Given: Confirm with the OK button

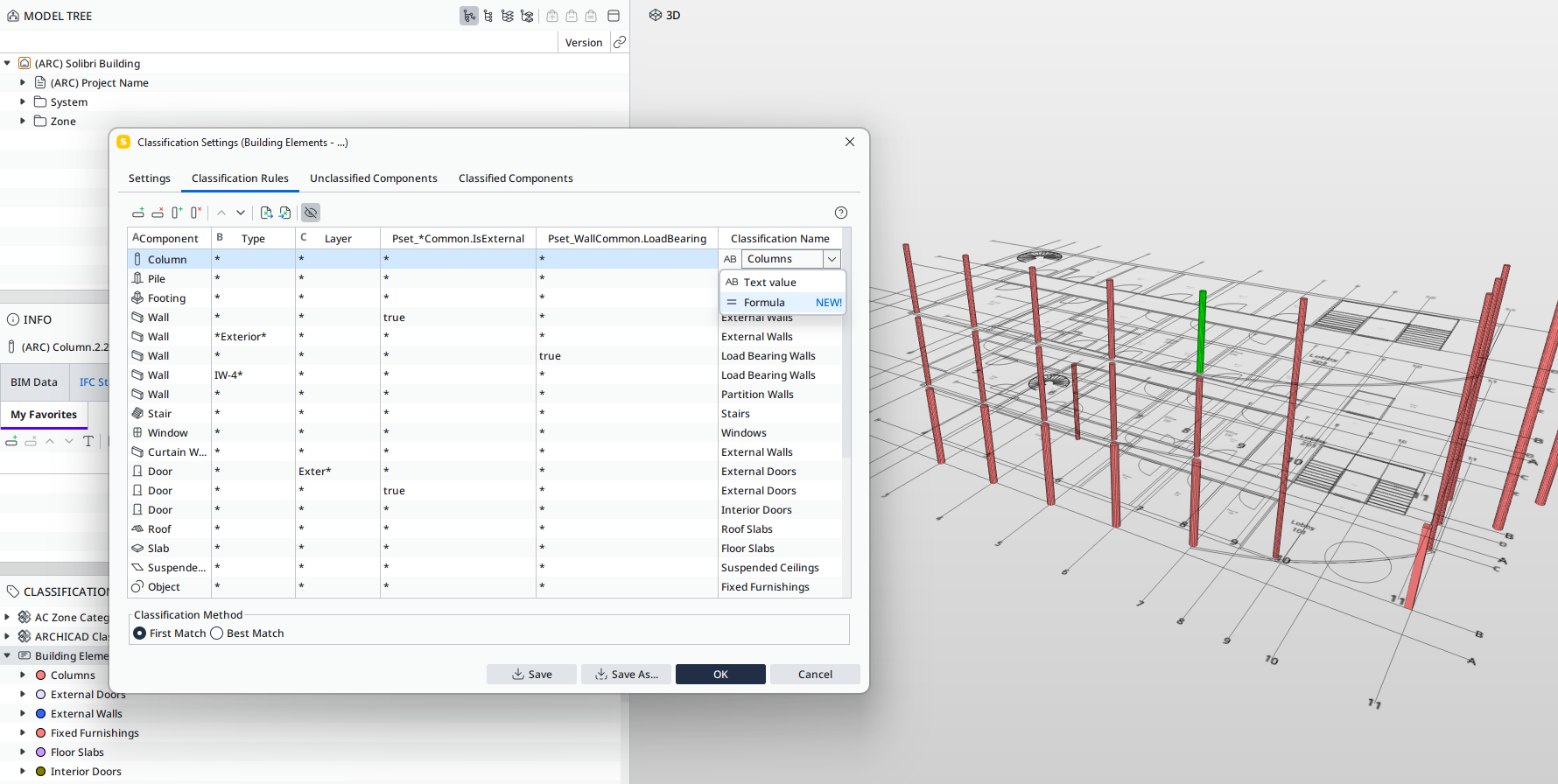Looking at the screenshot, I should (720, 674).
